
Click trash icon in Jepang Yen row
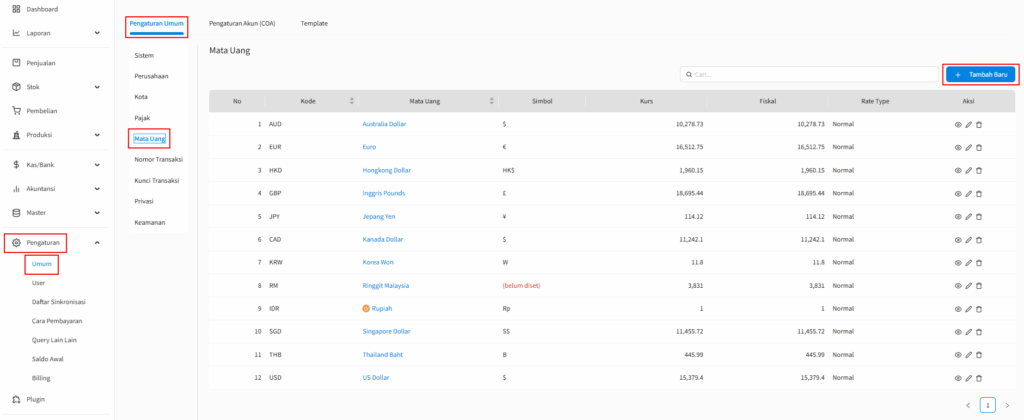[x=979, y=216]
